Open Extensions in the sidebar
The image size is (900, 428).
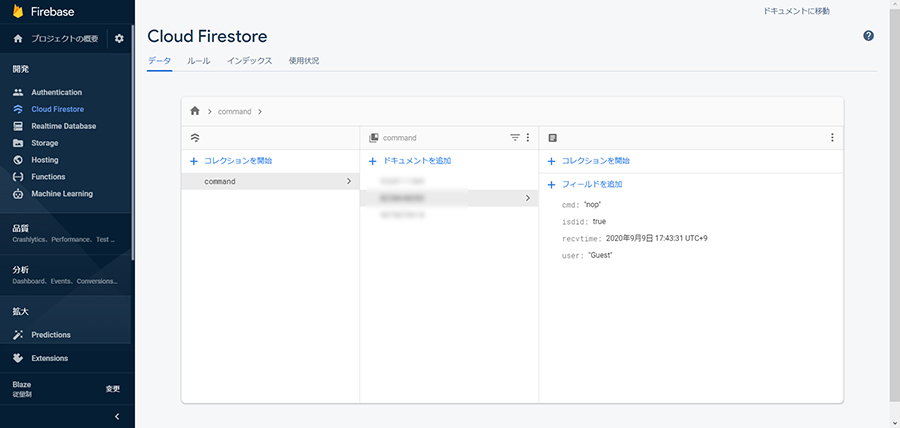[50, 358]
